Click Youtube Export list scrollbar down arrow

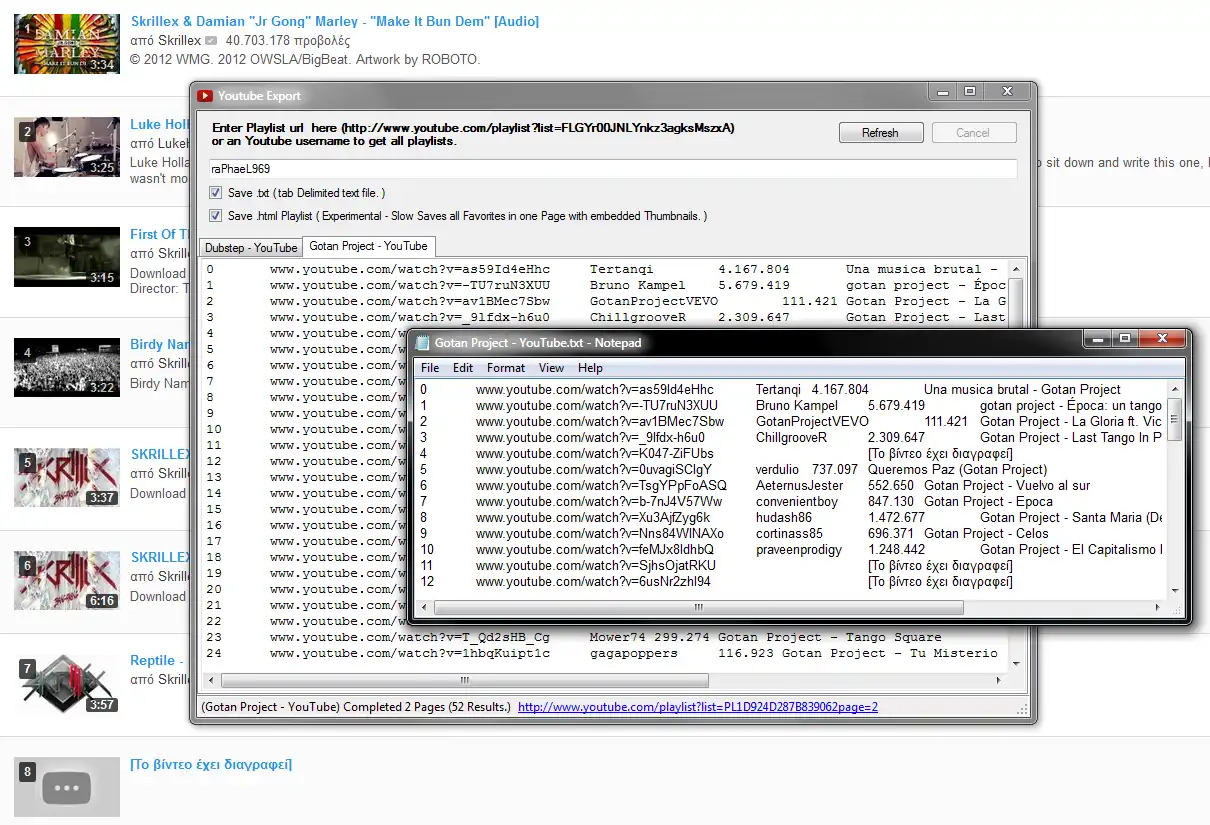[x=1016, y=663]
